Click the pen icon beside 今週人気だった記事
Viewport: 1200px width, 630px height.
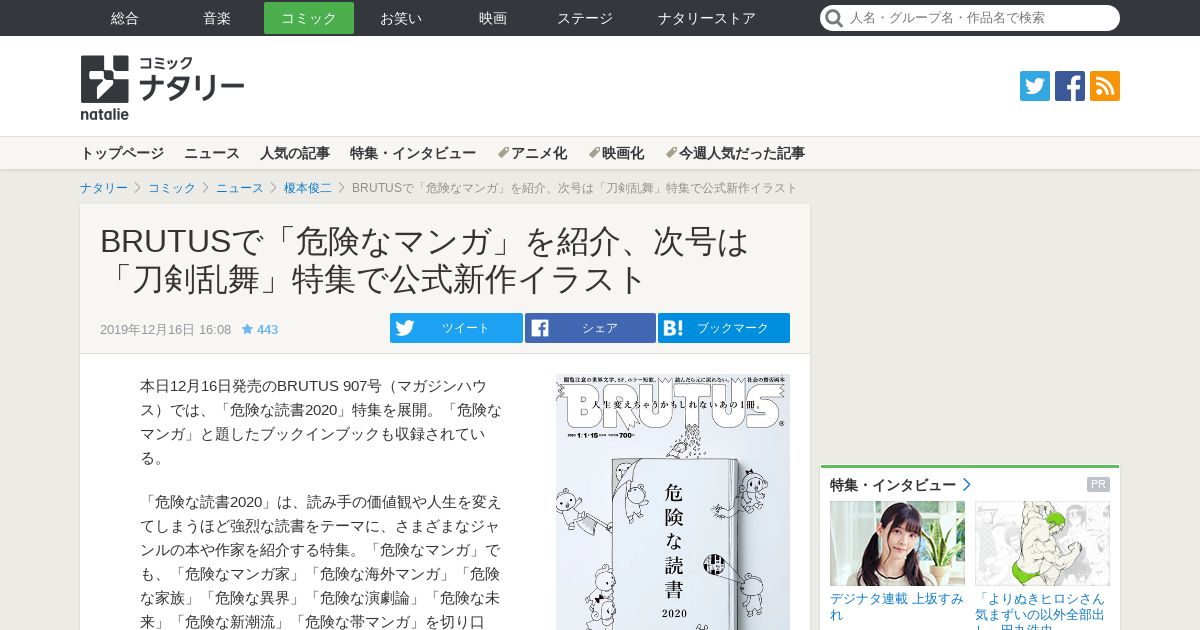point(671,153)
